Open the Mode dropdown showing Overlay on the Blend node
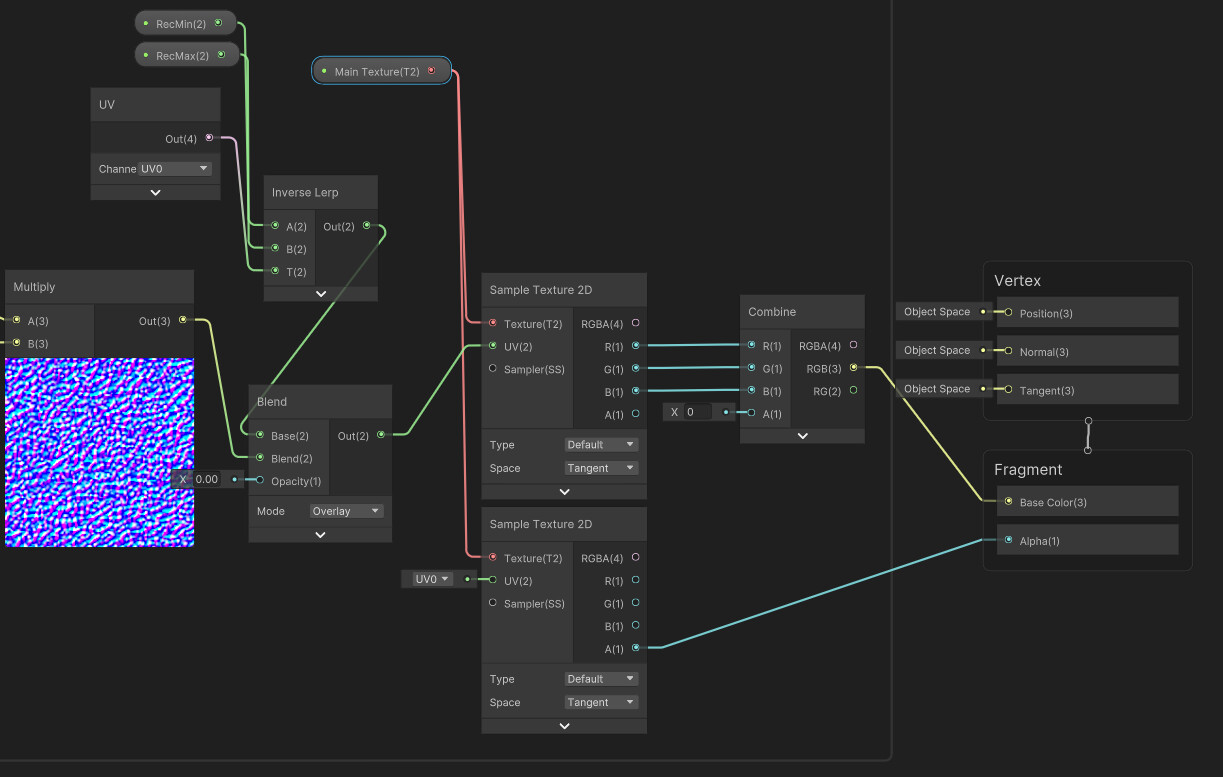The height and width of the screenshot is (777, 1223). point(347,510)
